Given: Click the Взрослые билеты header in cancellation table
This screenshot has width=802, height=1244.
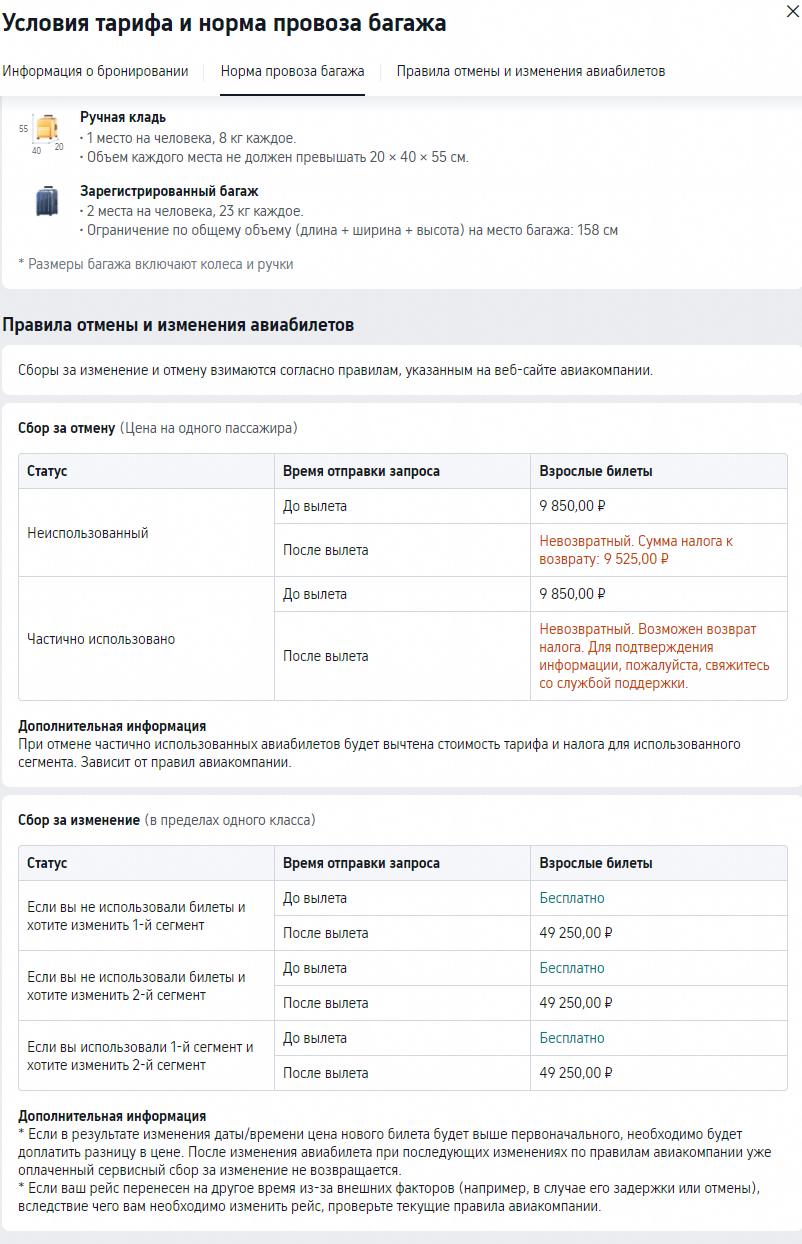Looking at the screenshot, I should (596, 471).
